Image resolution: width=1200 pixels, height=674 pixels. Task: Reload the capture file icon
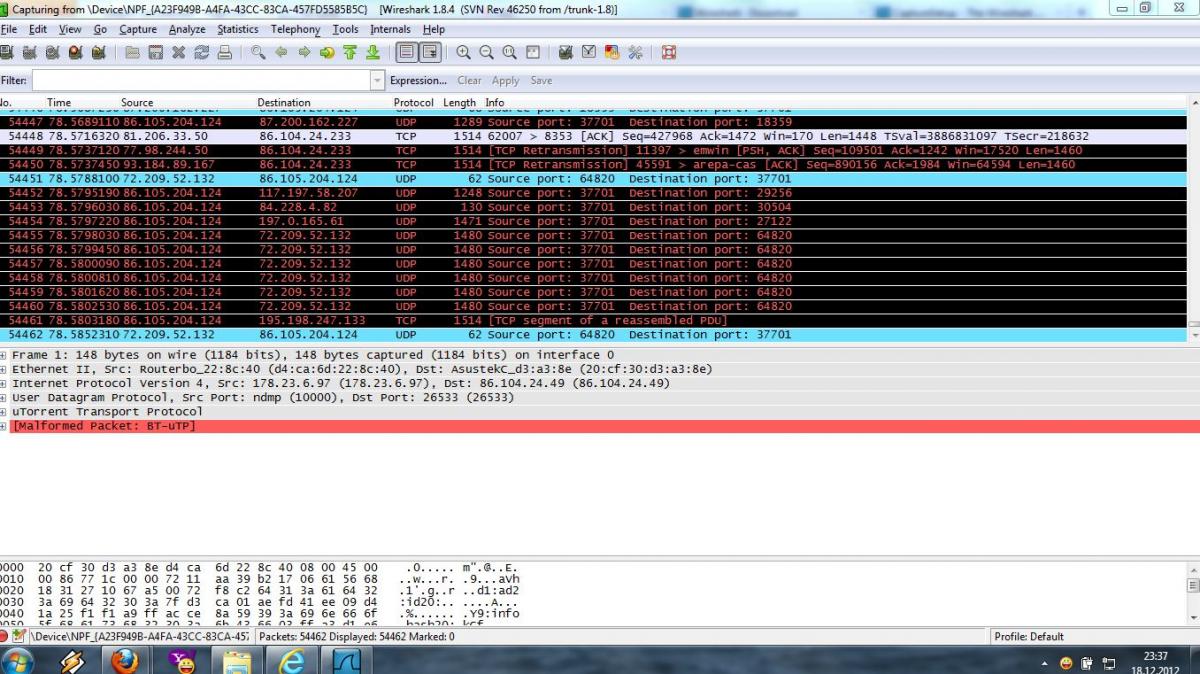tap(201, 52)
